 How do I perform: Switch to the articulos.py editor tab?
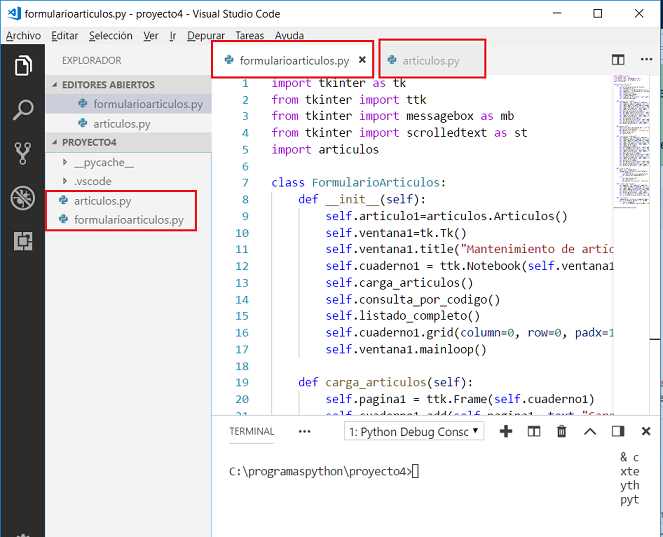coord(432,60)
